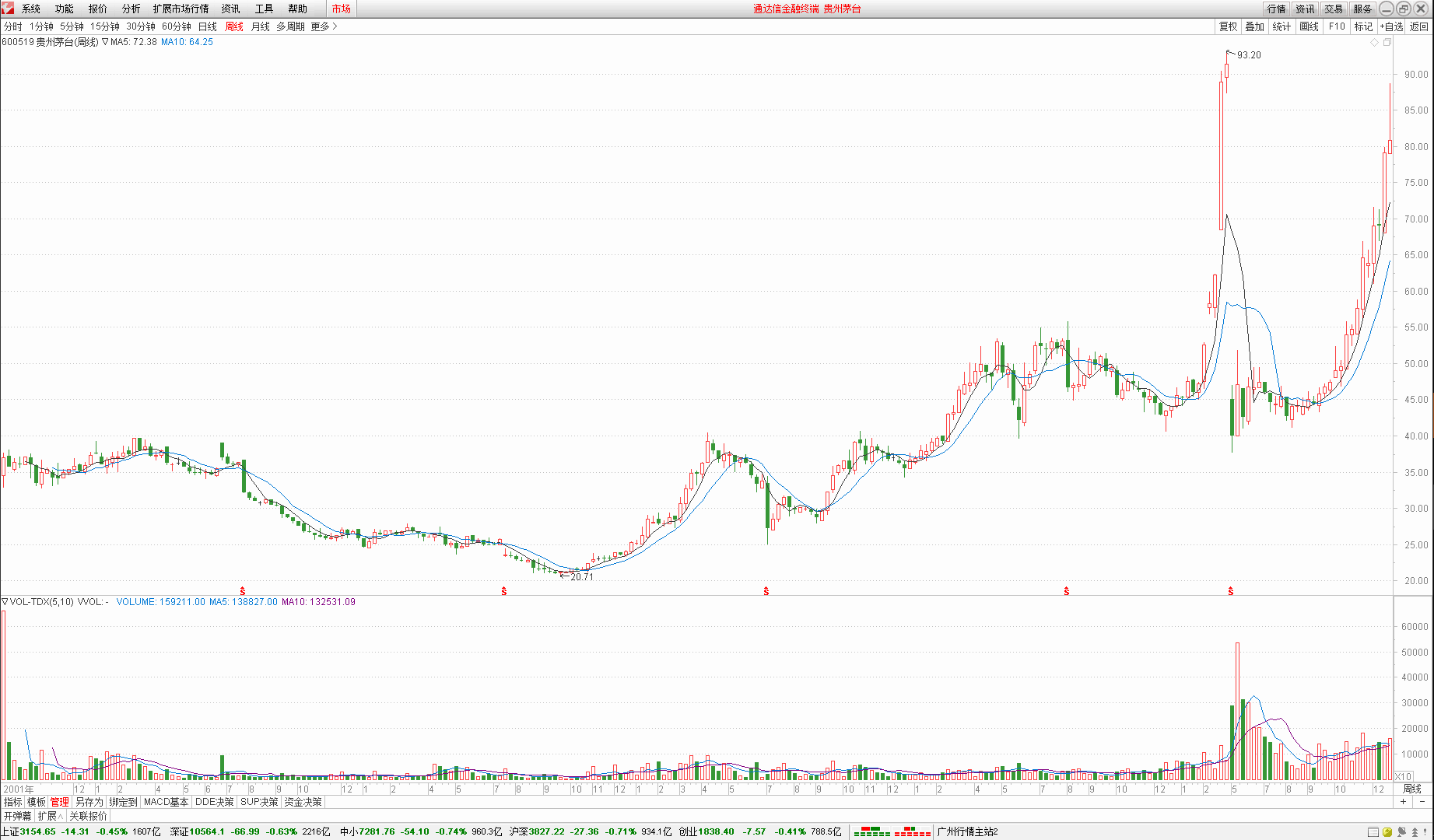Open the 分析 menu

(x=131, y=9)
